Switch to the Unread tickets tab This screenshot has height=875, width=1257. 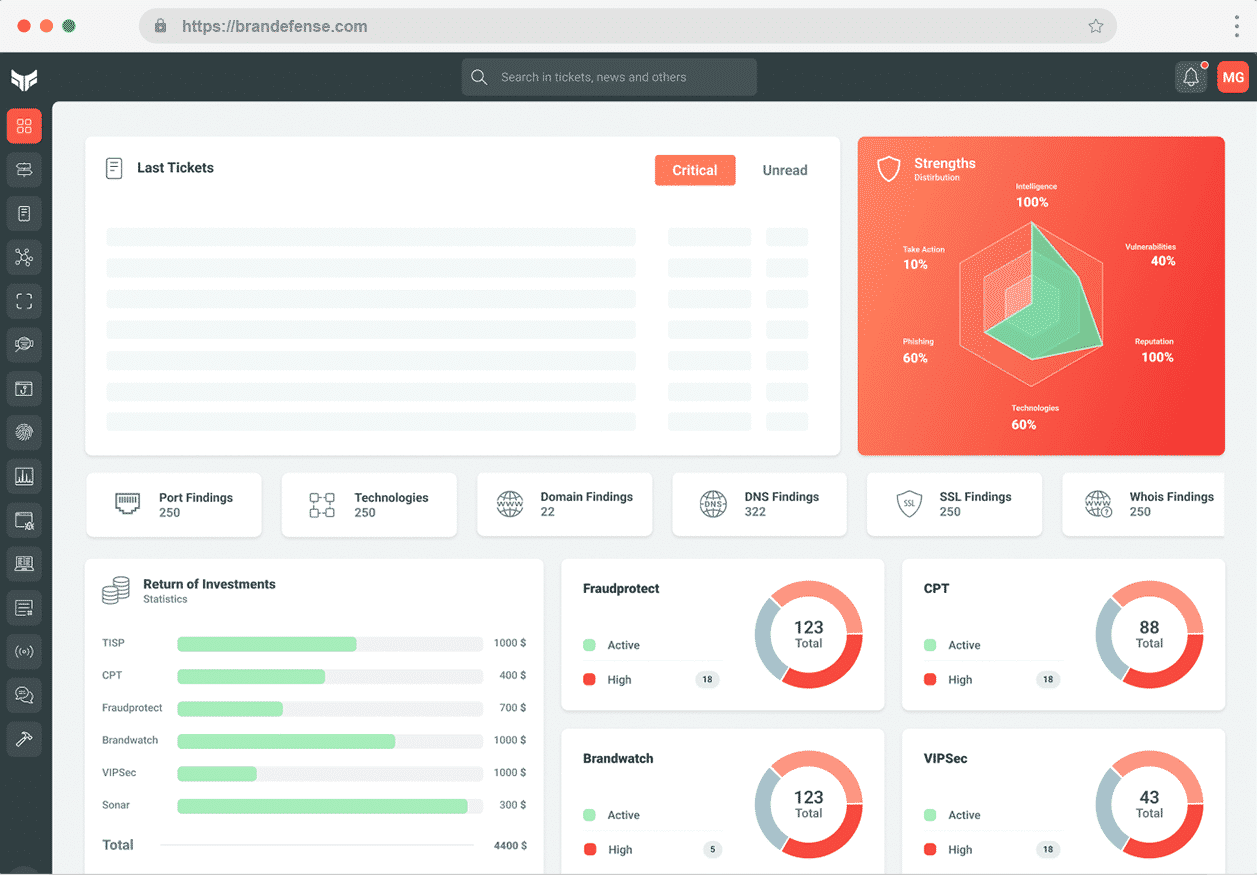pos(785,170)
